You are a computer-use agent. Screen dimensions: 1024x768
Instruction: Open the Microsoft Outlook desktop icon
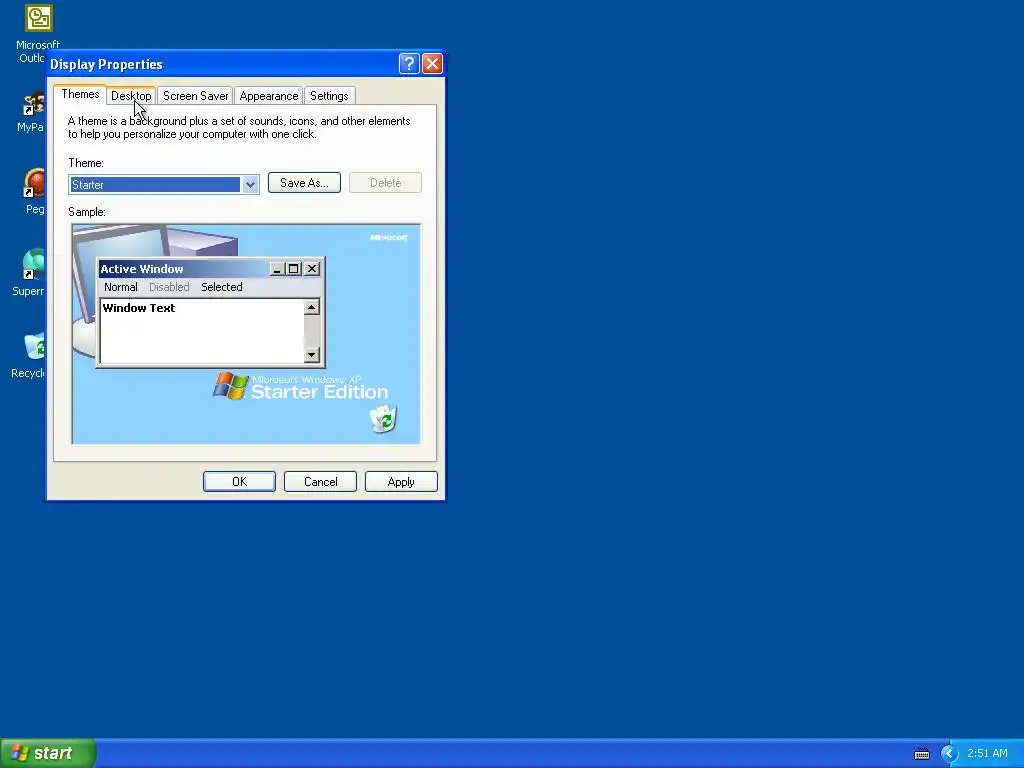tap(38, 18)
